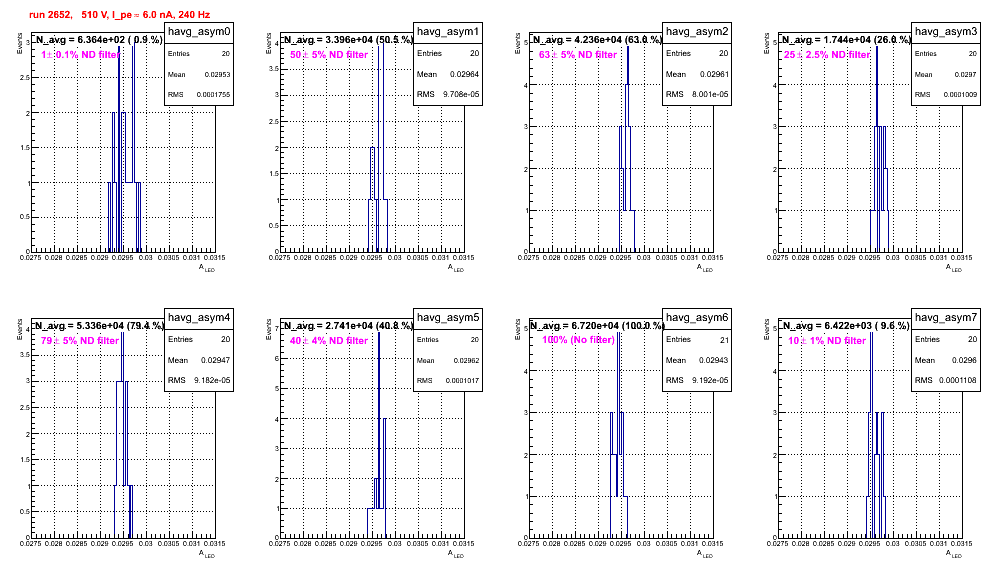Click the 40± 4% ND filter label
The width and height of the screenshot is (996, 572).
click(329, 341)
